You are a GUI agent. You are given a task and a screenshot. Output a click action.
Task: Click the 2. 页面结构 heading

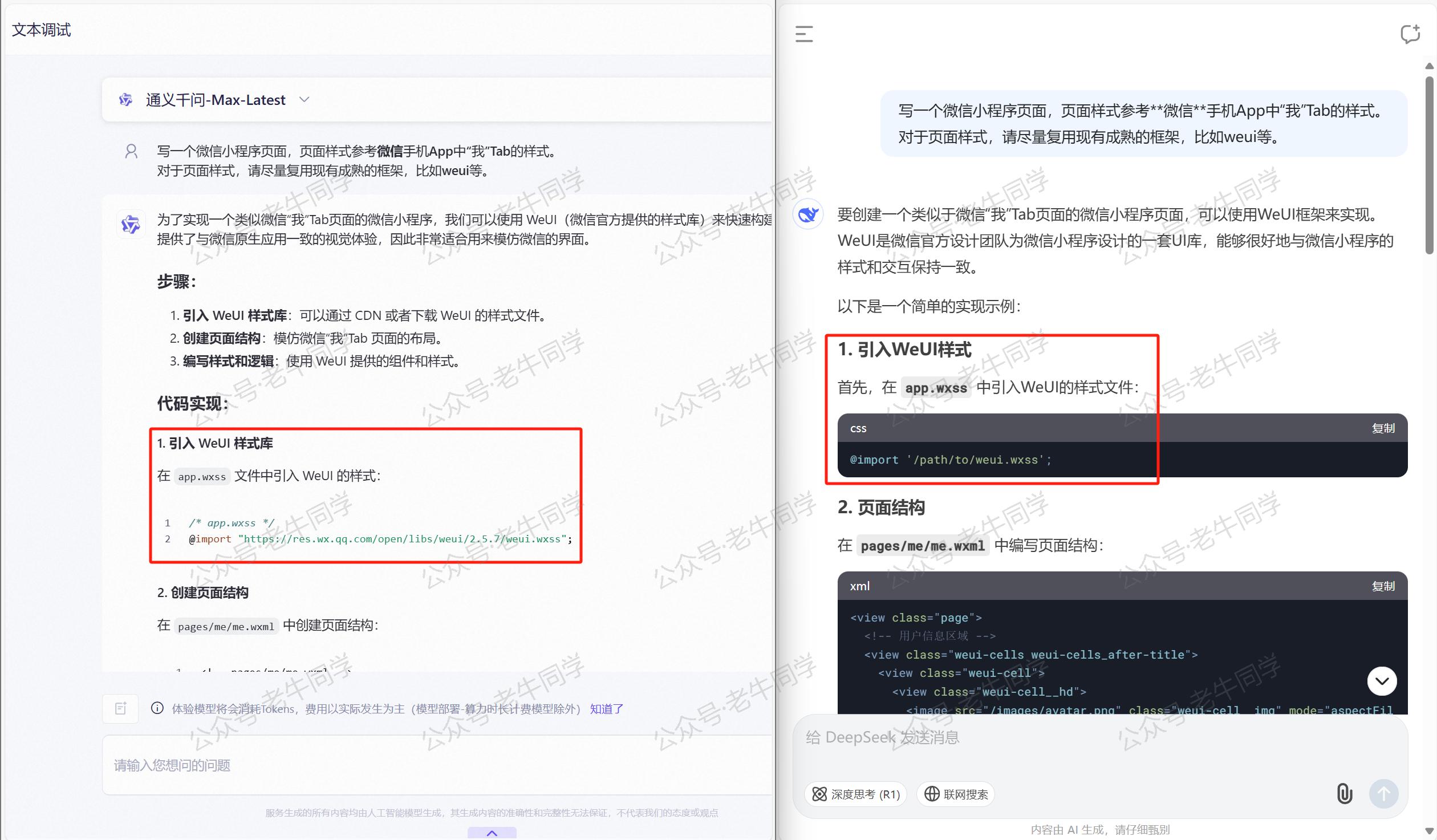click(x=881, y=507)
